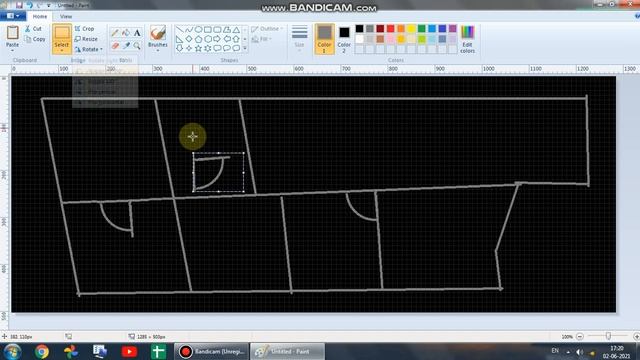Pick the yellow color swatch
Viewport: 640px width, 360px height.
click(x=411, y=29)
